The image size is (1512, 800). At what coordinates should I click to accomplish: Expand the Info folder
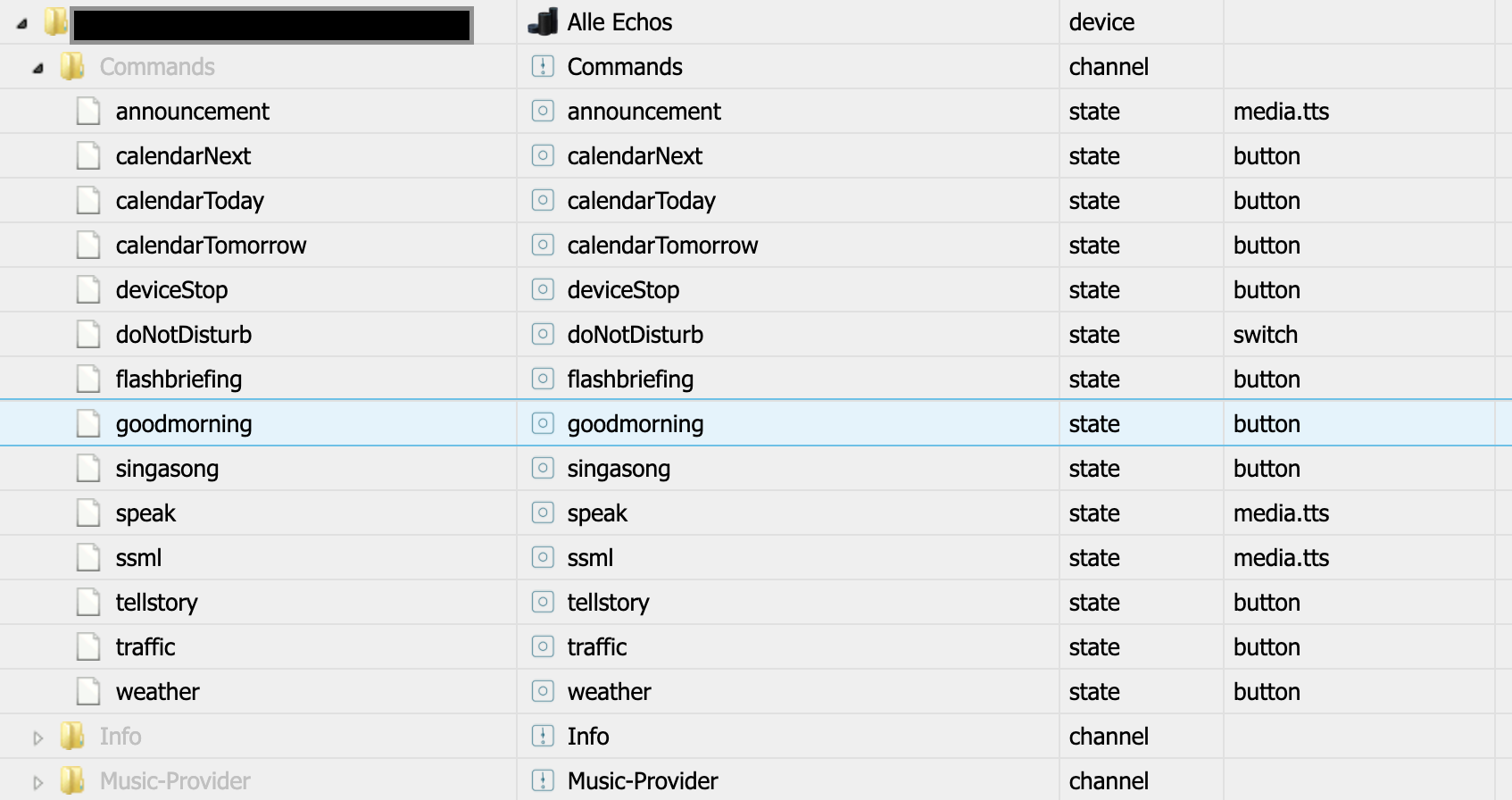click(x=37, y=737)
